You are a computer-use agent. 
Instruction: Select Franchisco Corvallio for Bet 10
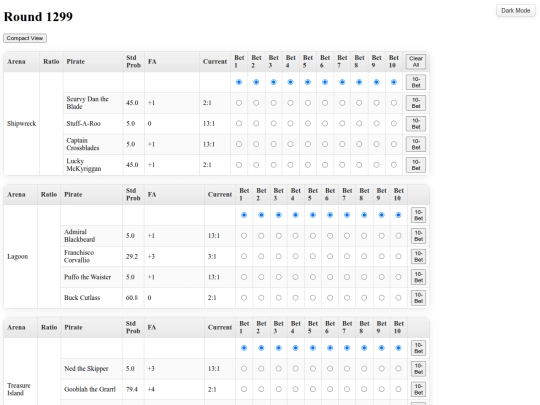click(x=398, y=257)
